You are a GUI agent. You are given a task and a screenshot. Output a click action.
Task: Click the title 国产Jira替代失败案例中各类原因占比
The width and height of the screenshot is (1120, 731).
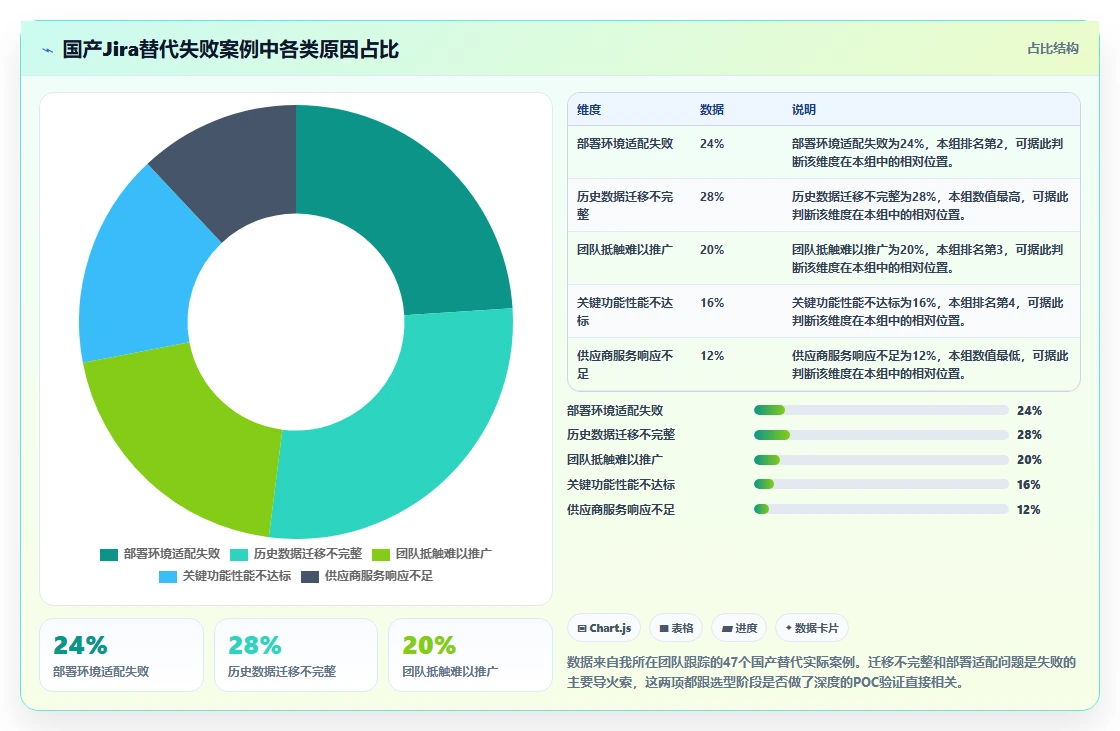click(230, 49)
